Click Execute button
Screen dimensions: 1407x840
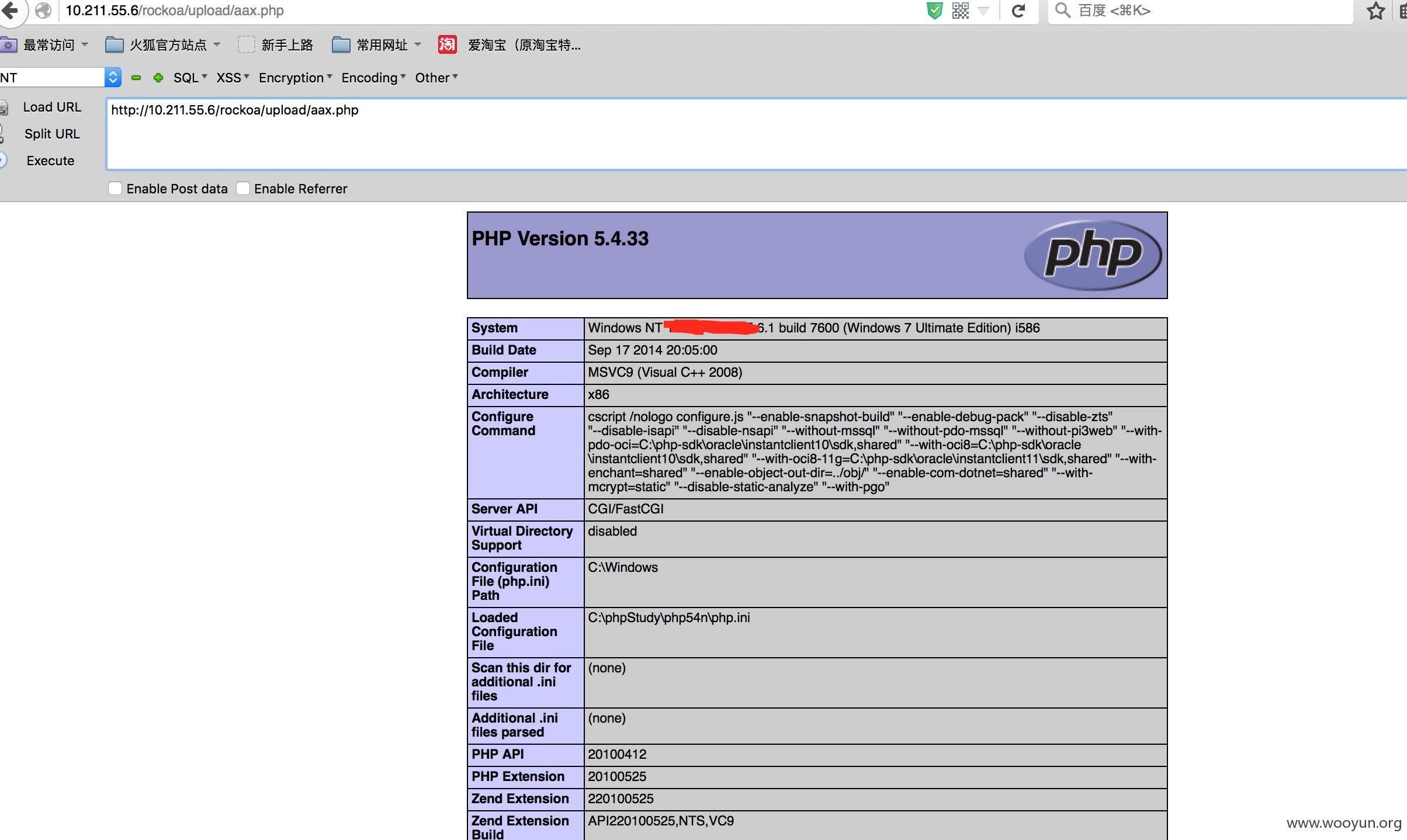[50, 161]
